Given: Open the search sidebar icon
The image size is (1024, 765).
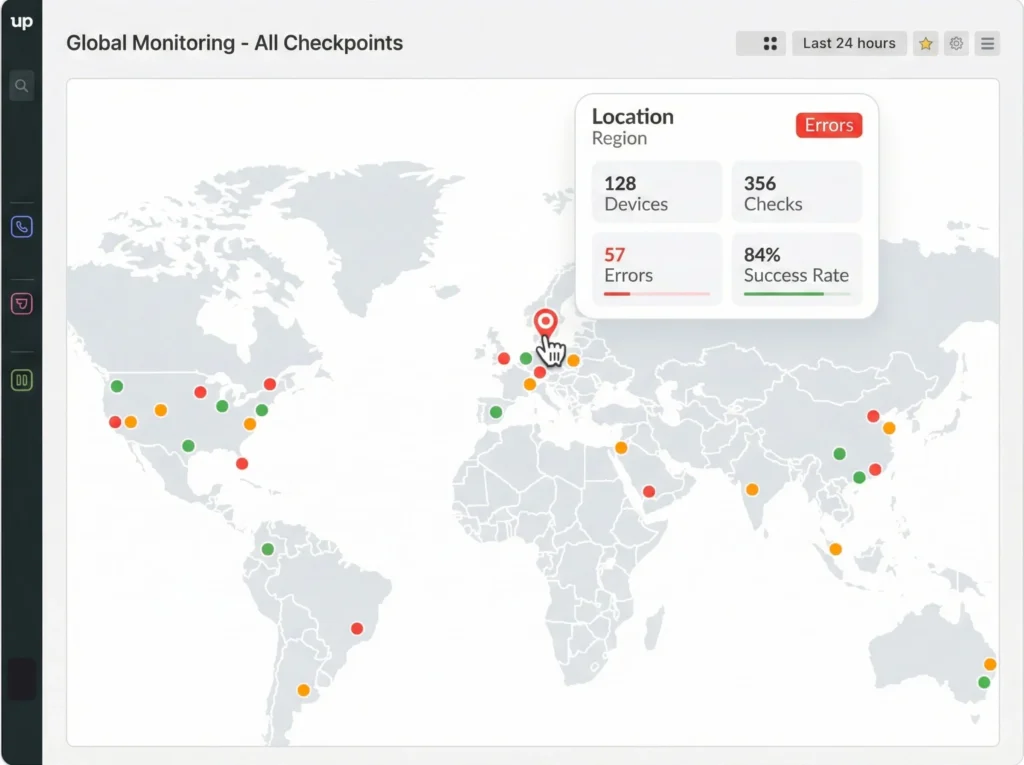Looking at the screenshot, I should [x=21, y=85].
